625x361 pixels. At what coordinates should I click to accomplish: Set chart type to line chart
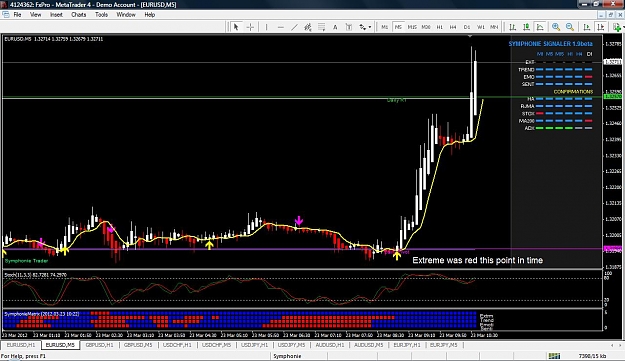pos(540,27)
